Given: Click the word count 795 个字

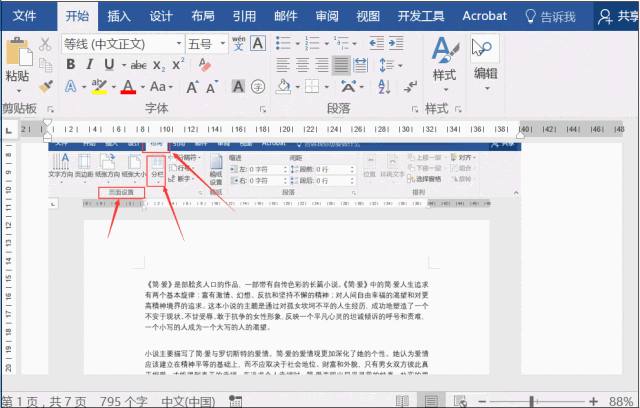Looking at the screenshot, I should (x=123, y=402).
